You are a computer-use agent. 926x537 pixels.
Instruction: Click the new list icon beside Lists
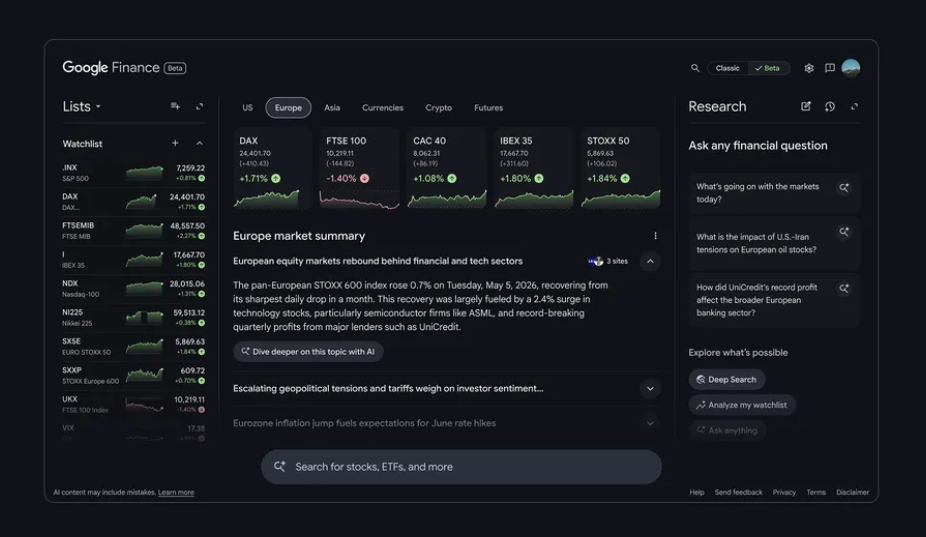pos(175,106)
